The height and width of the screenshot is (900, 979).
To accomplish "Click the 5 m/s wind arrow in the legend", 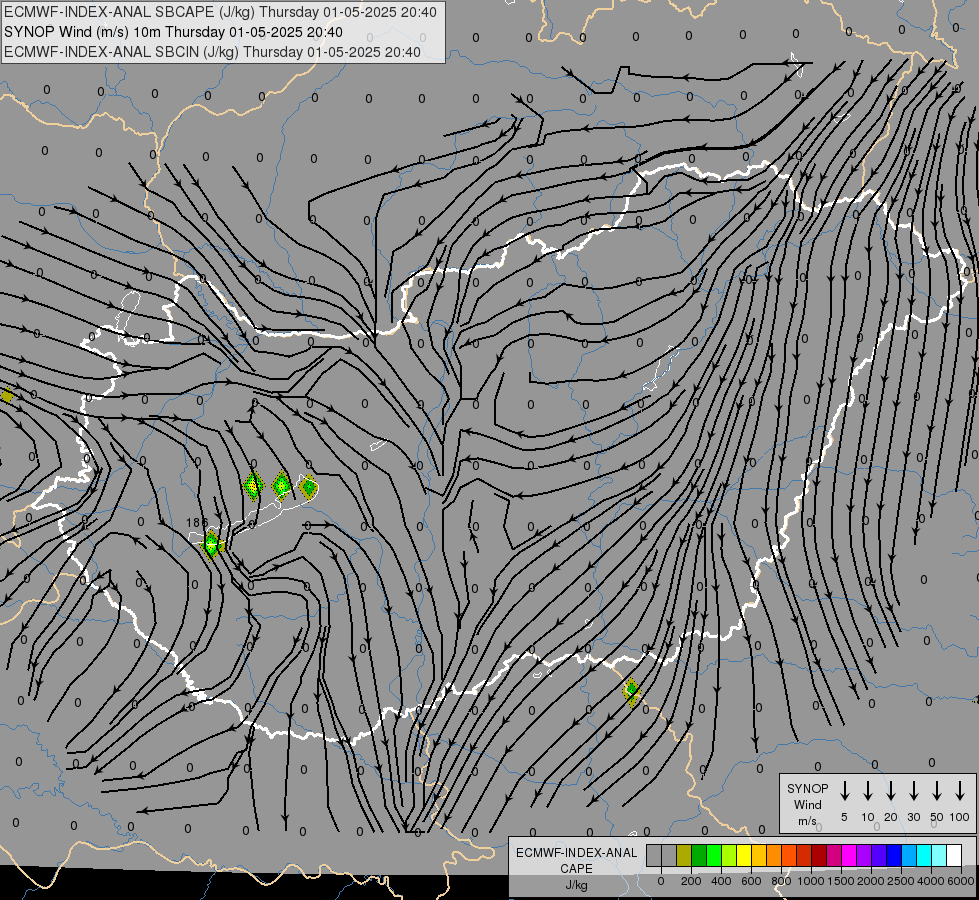I will pos(844,791).
